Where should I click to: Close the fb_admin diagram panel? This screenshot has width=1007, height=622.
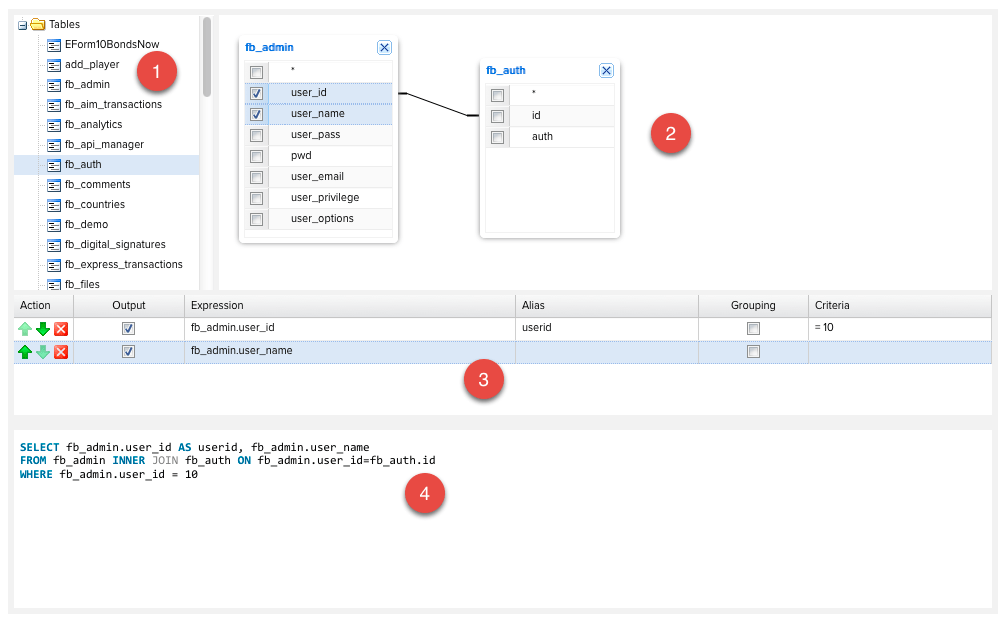pyautogui.click(x=384, y=47)
